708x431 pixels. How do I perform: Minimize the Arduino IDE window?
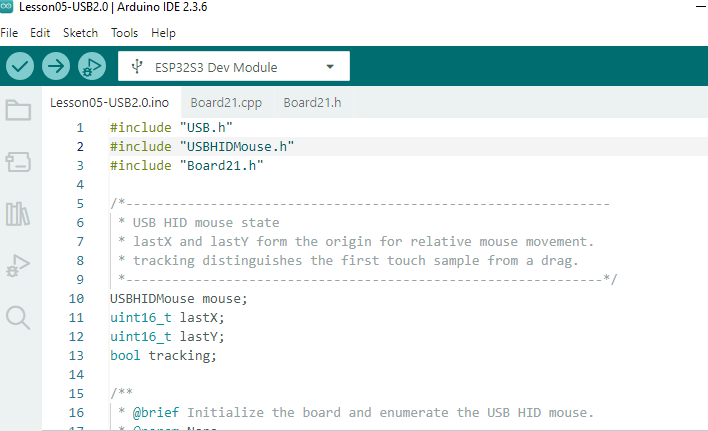(701, 6)
